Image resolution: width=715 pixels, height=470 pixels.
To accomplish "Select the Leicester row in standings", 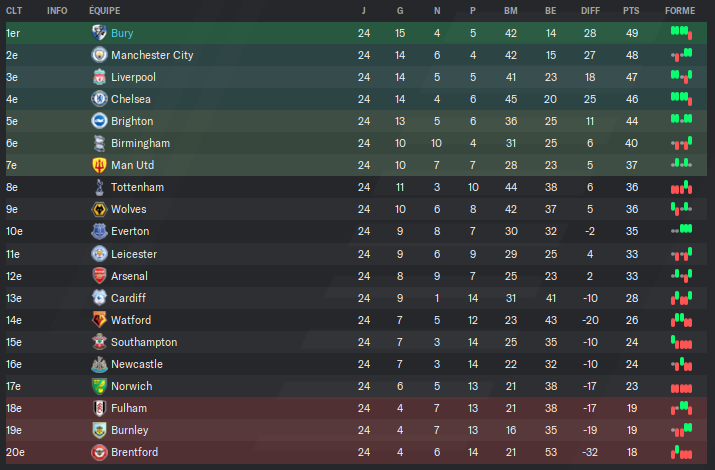I will [356, 254].
